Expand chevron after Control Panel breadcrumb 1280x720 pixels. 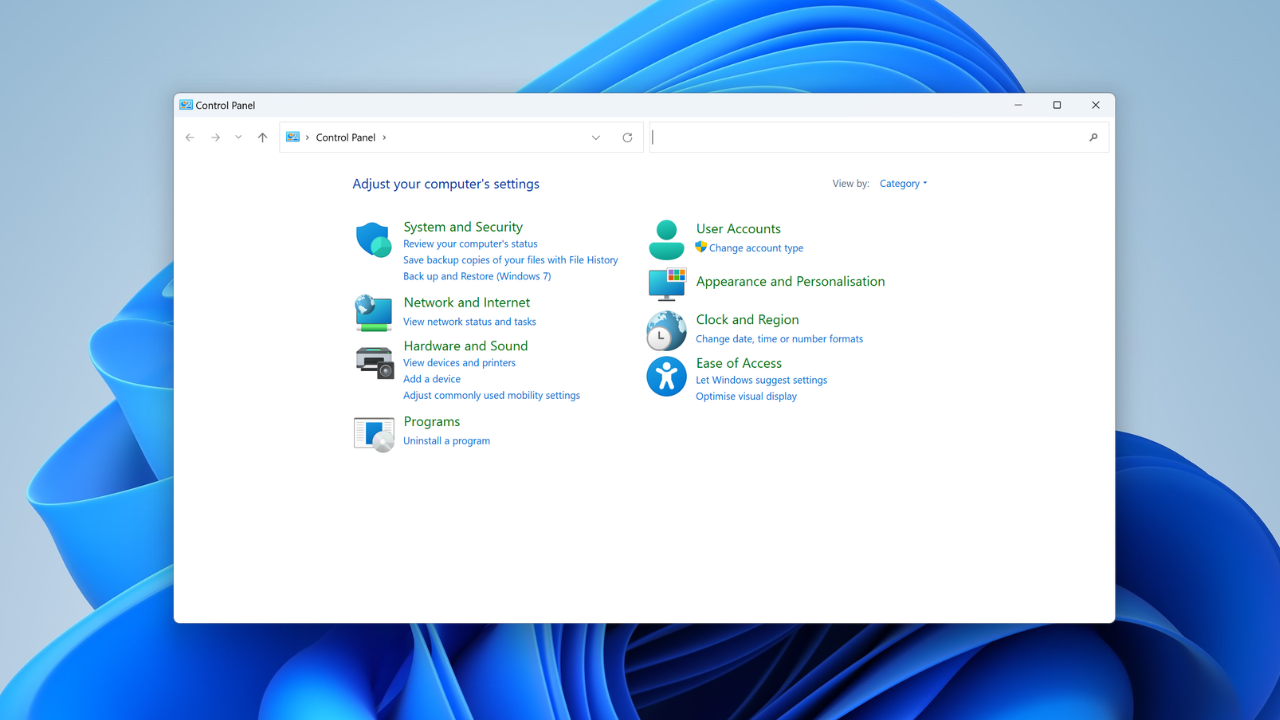coord(384,138)
